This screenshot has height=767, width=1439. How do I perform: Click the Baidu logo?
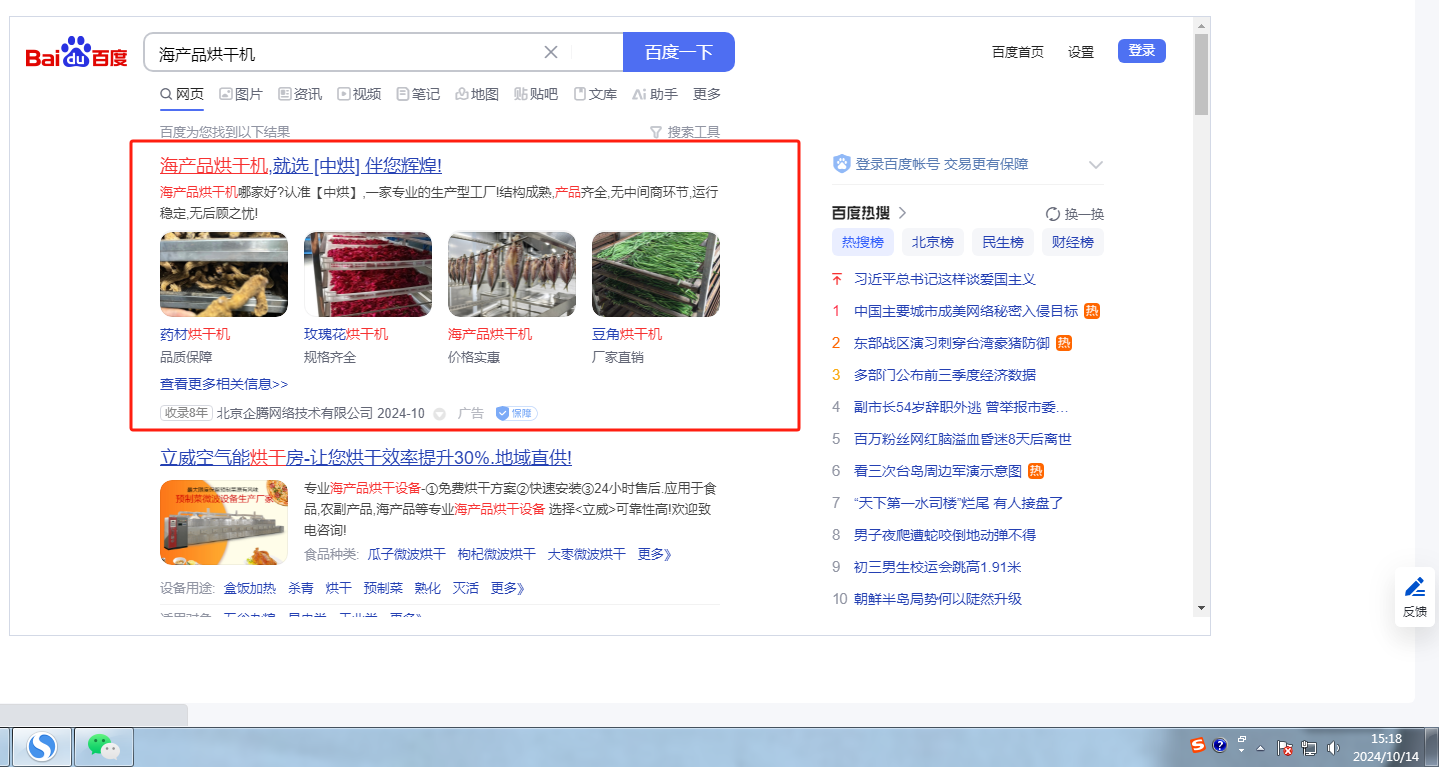coord(76,53)
